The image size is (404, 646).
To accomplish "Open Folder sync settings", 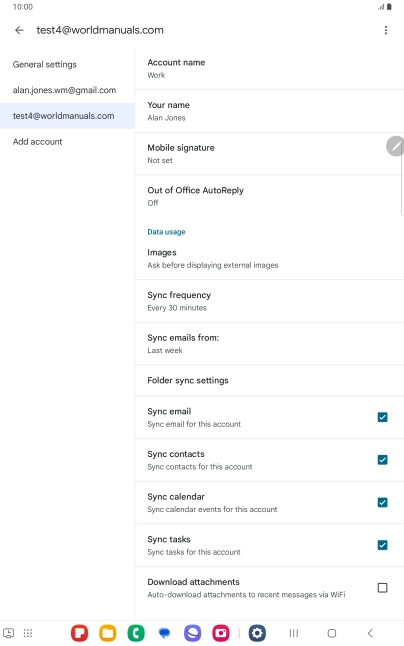I will click(x=269, y=380).
